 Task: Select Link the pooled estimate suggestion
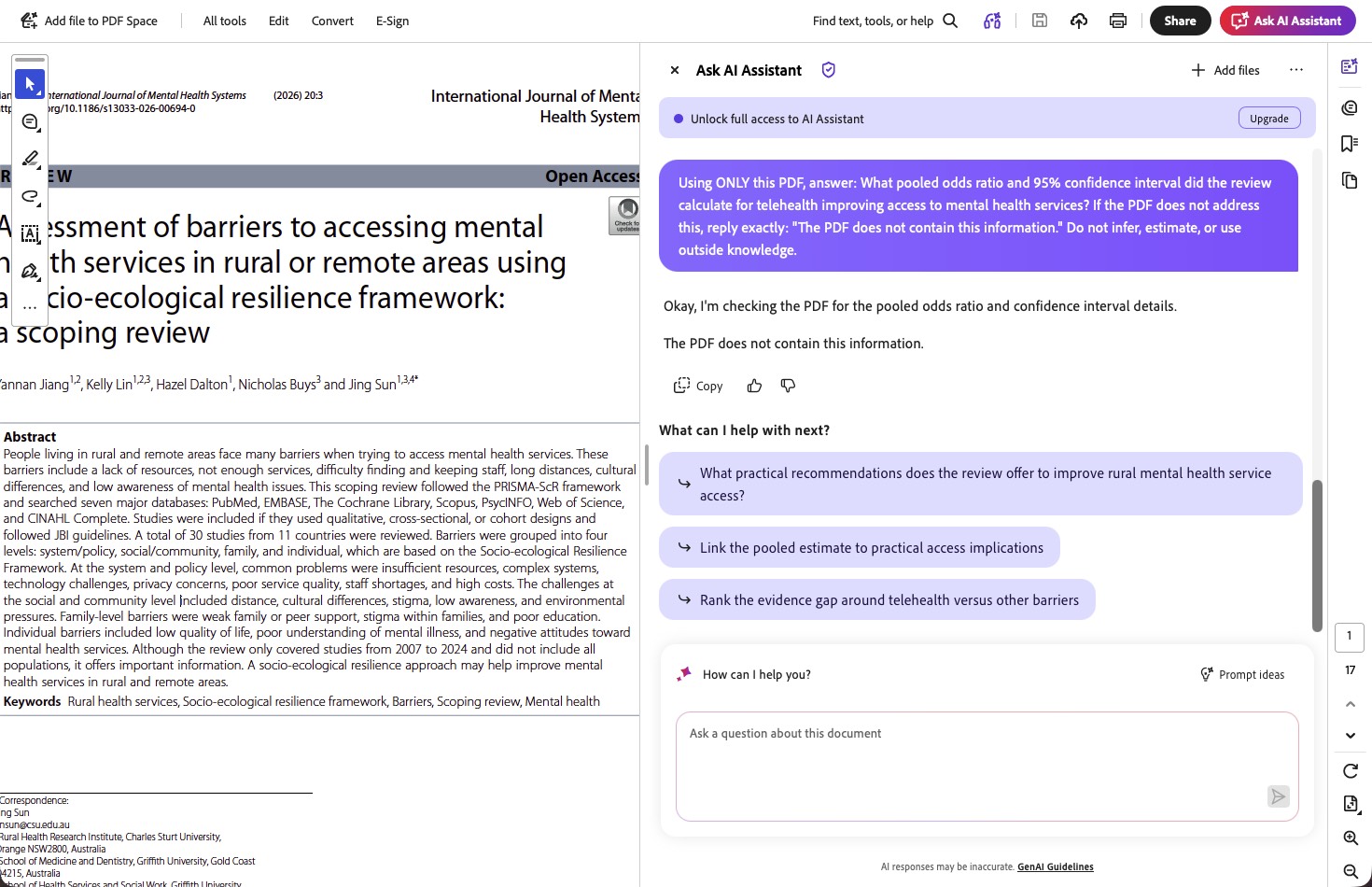[x=860, y=547]
